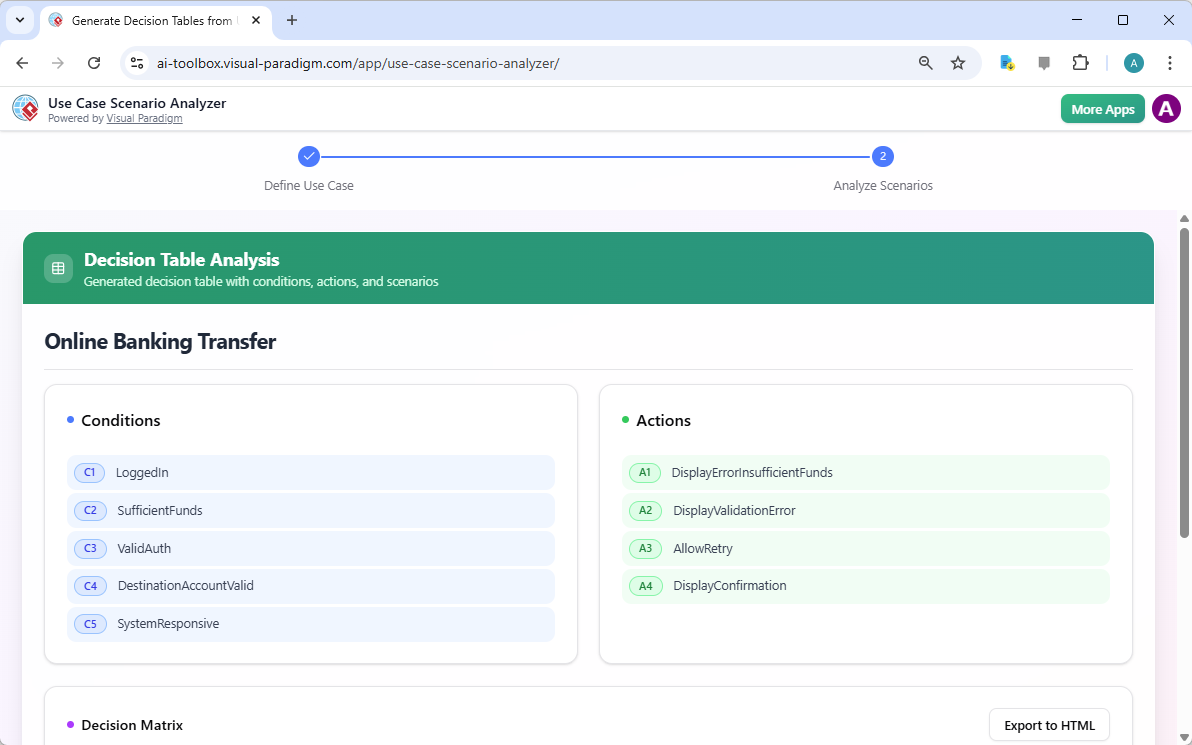Viewport: 1192px width, 745px height.
Task: Click the decision table grid icon in green banner
Action: coord(58,268)
